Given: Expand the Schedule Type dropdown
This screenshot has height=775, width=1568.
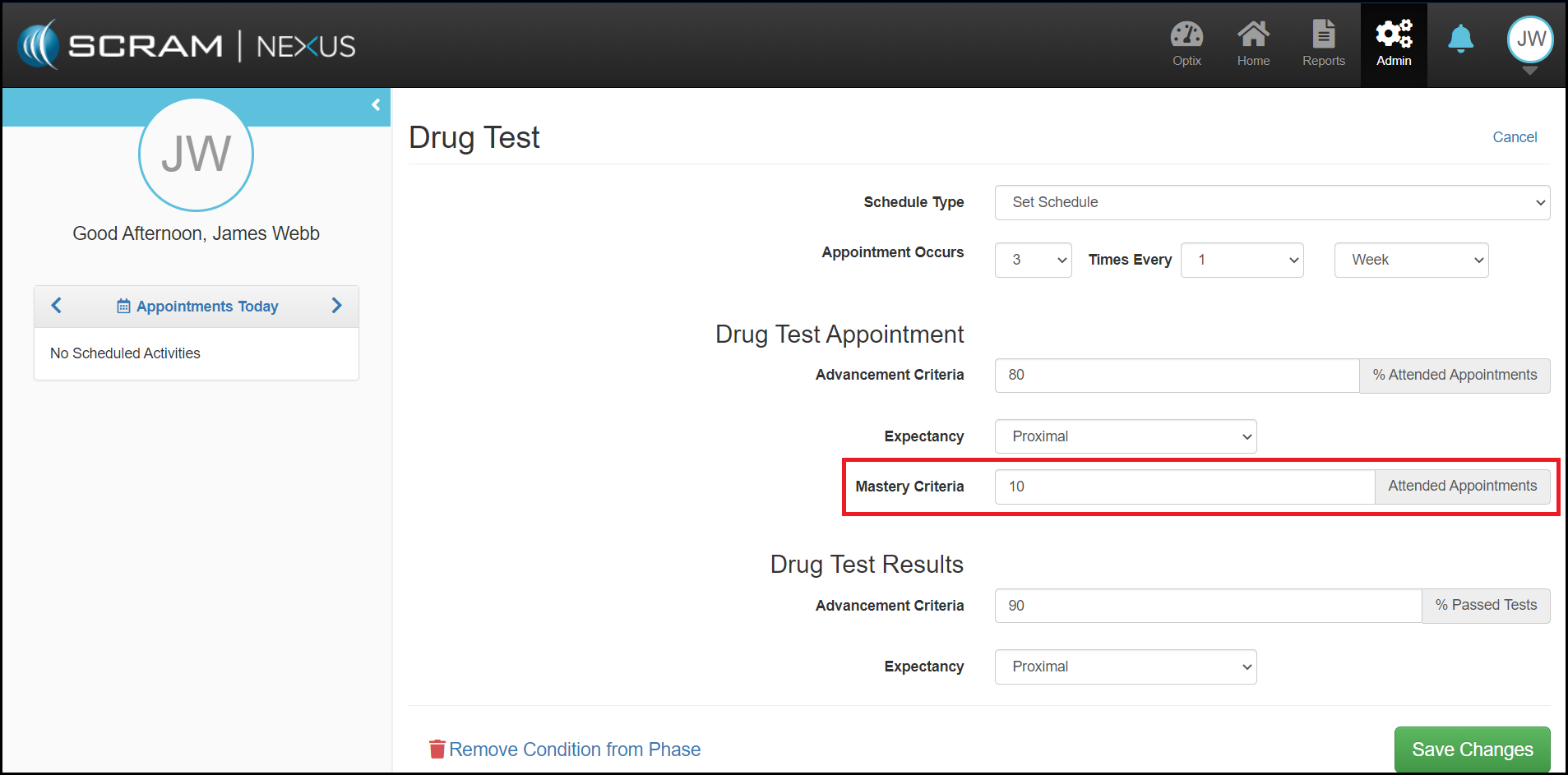Looking at the screenshot, I should [1272, 203].
